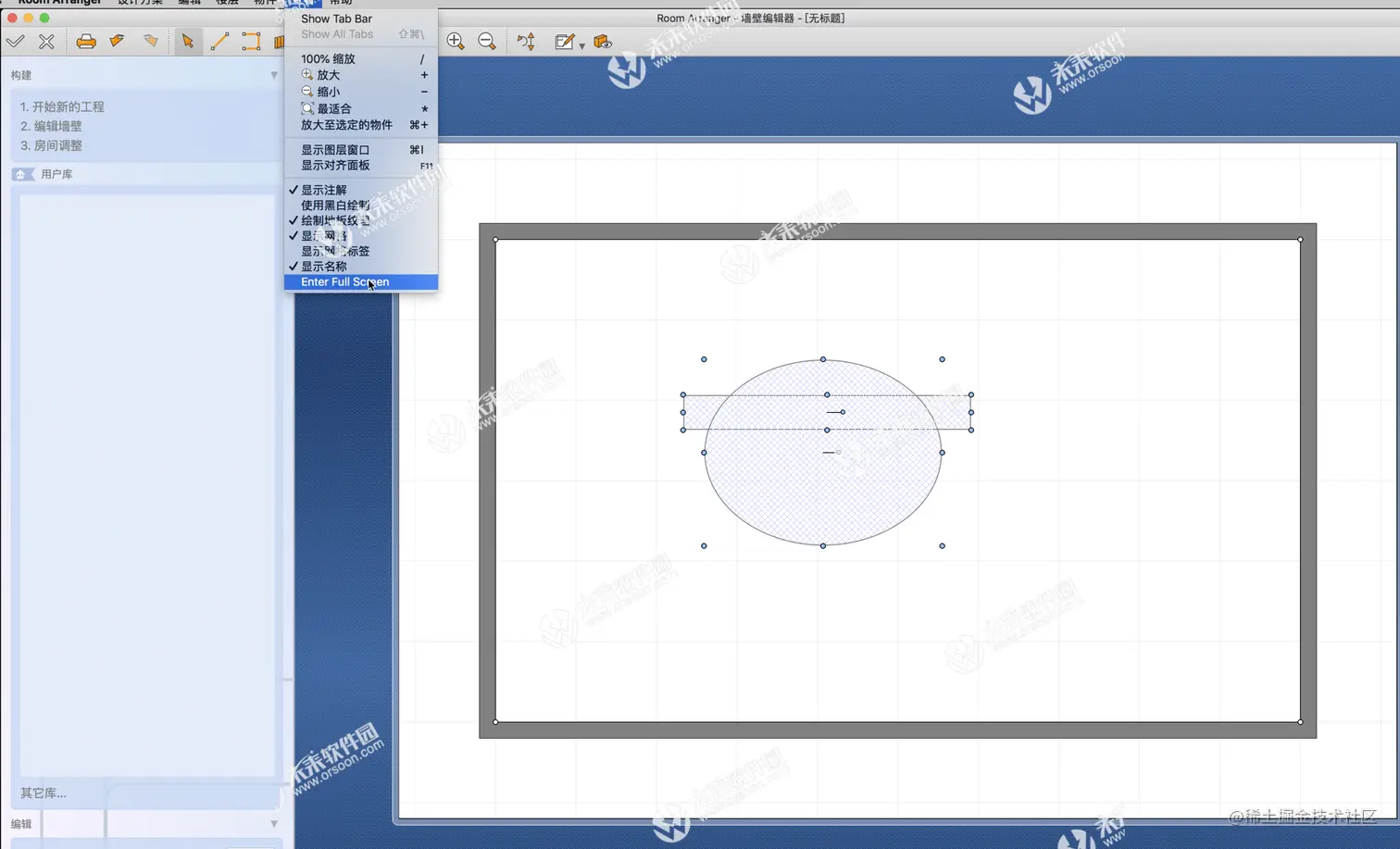Viewport: 1400px width, 849px height.
Task: Click the faded redo arrow icon
Action: [150, 41]
